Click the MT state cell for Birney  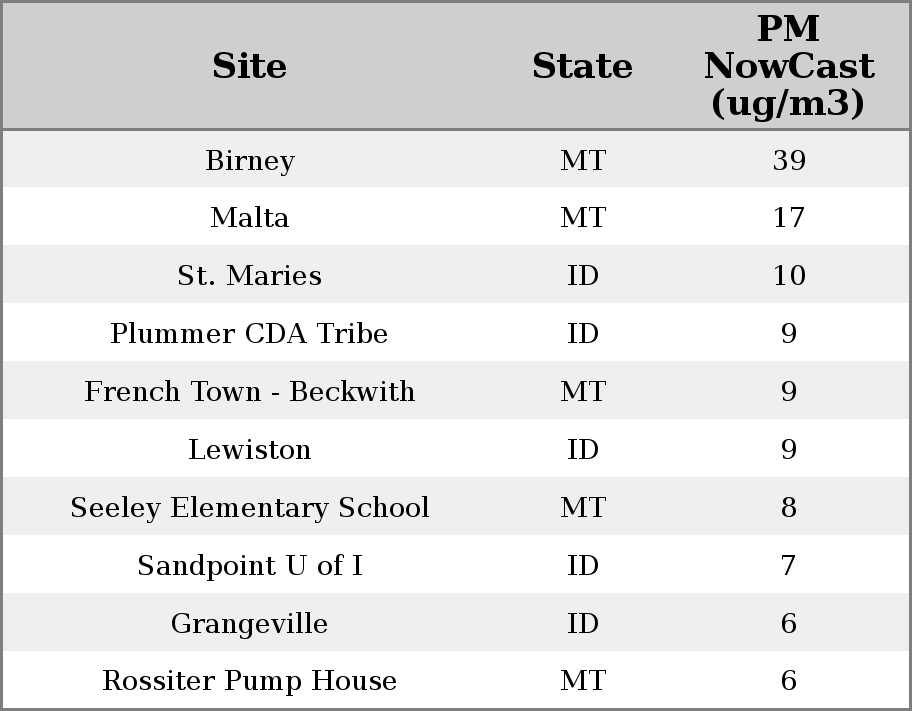[582, 161]
